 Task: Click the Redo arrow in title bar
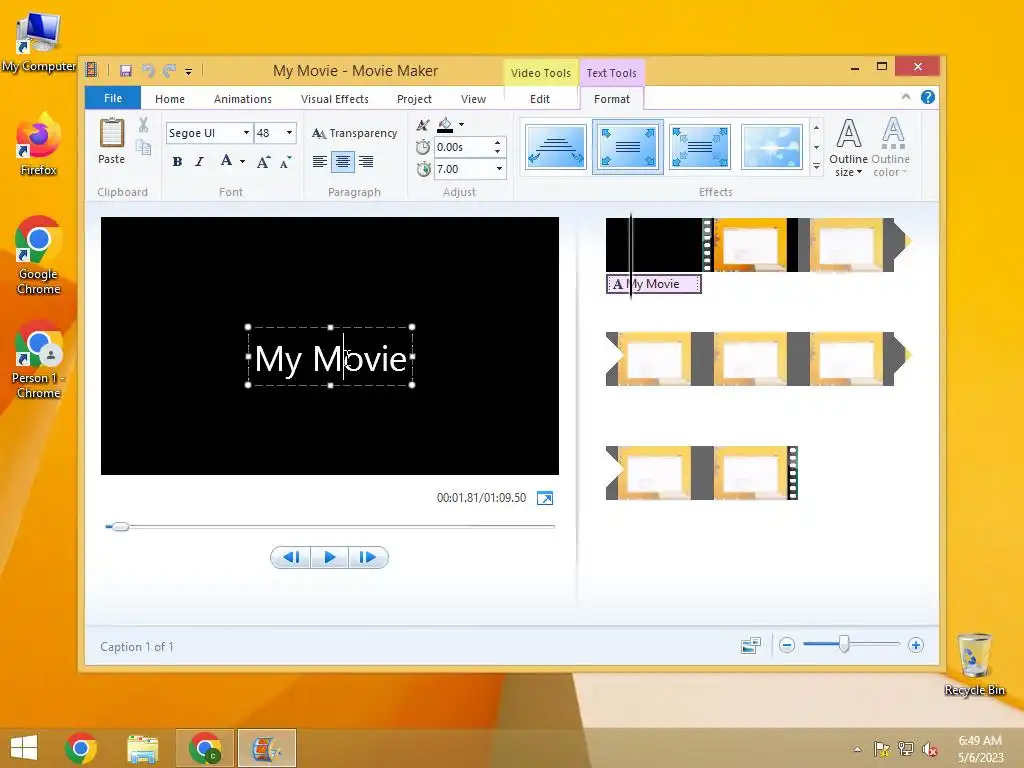pos(170,71)
